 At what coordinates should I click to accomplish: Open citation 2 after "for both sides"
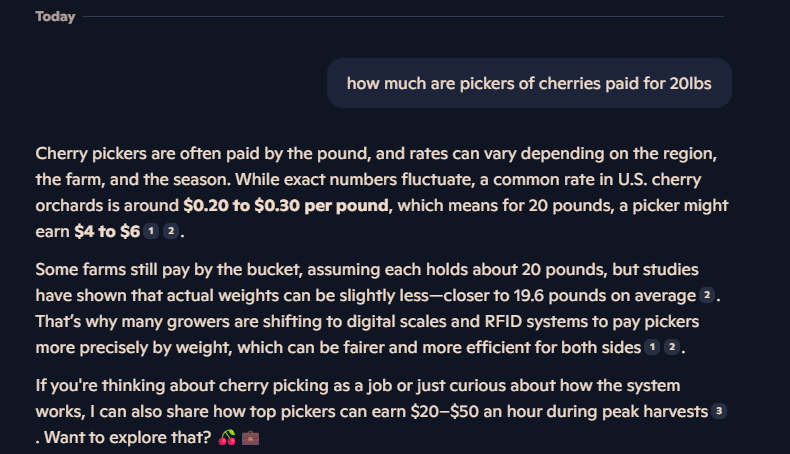coord(672,348)
